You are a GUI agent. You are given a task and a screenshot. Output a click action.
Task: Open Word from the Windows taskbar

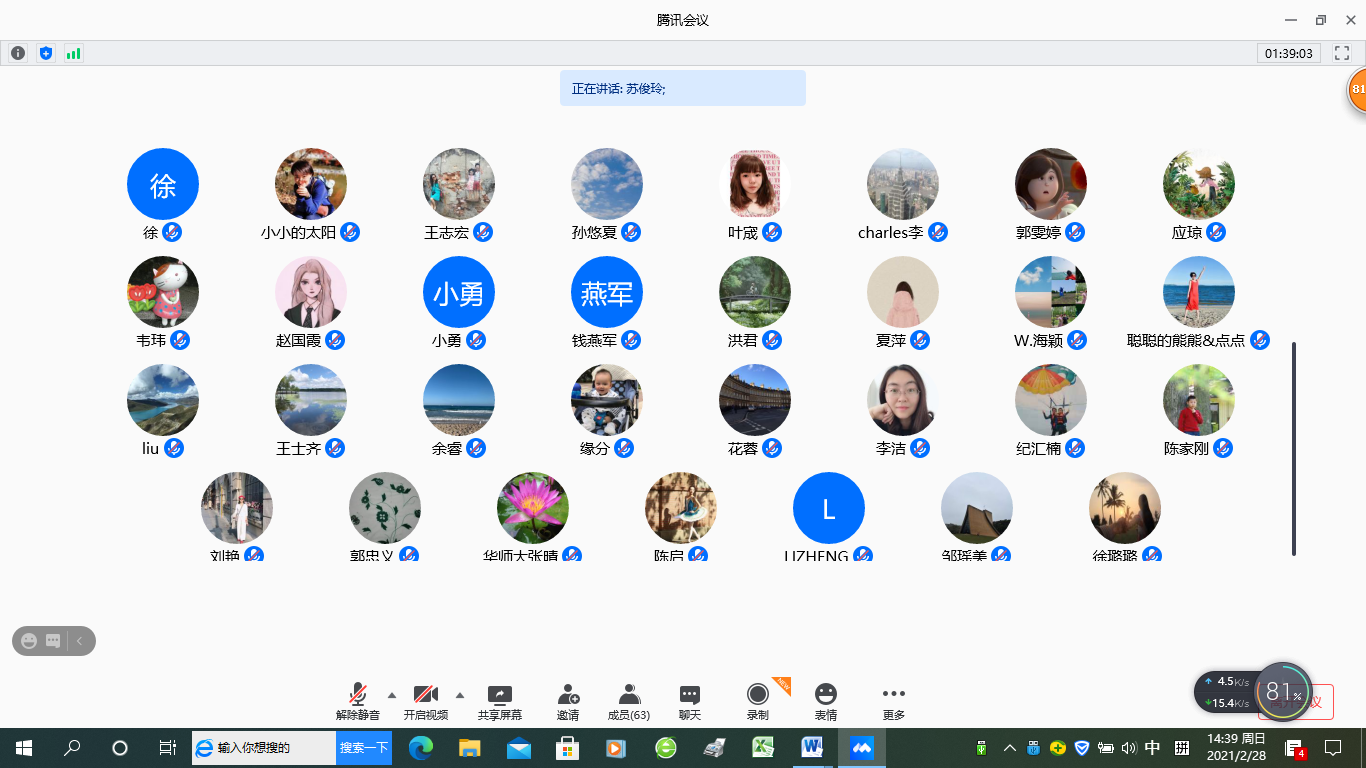click(x=812, y=748)
